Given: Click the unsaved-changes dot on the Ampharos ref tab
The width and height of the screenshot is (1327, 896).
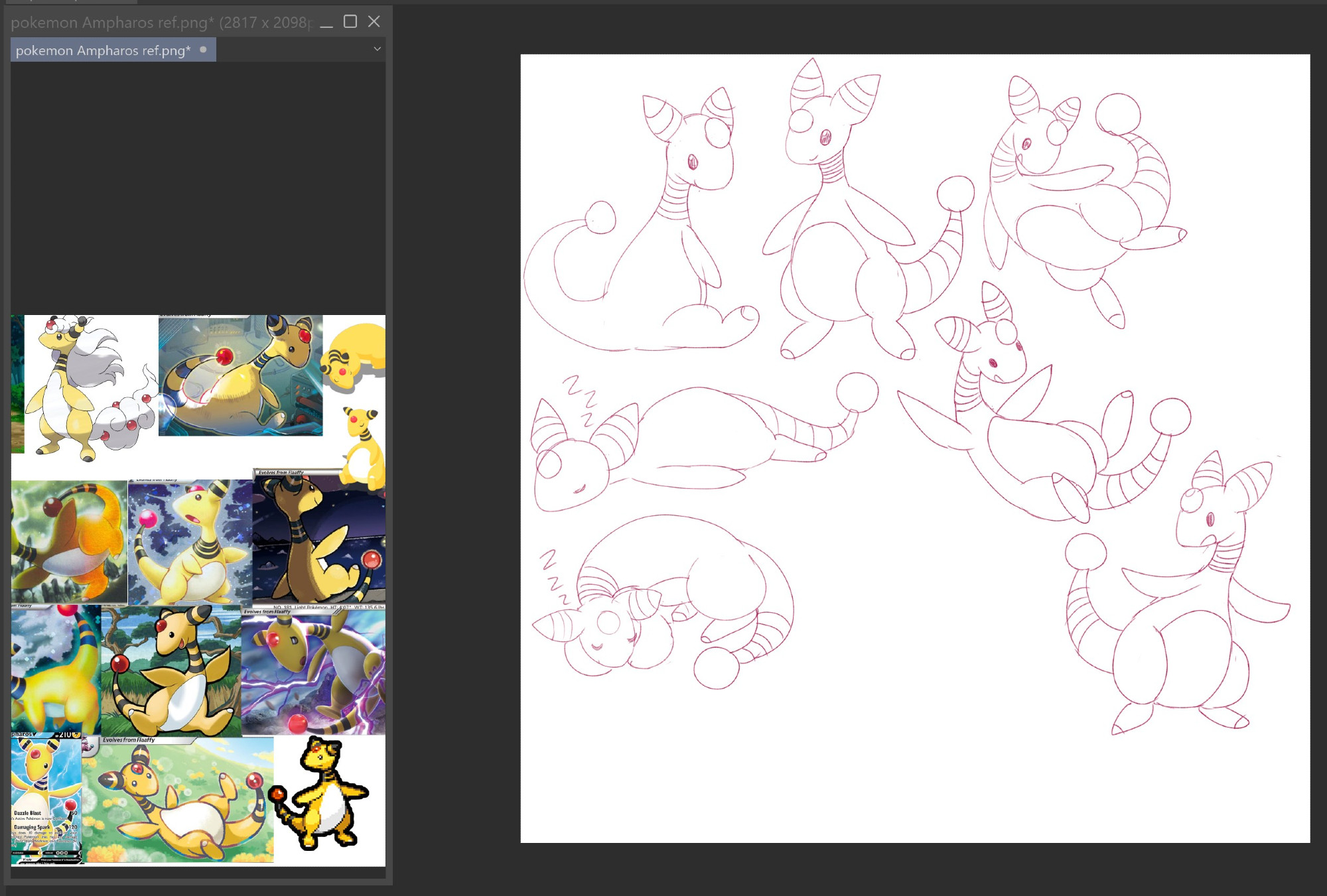Looking at the screenshot, I should click(203, 50).
